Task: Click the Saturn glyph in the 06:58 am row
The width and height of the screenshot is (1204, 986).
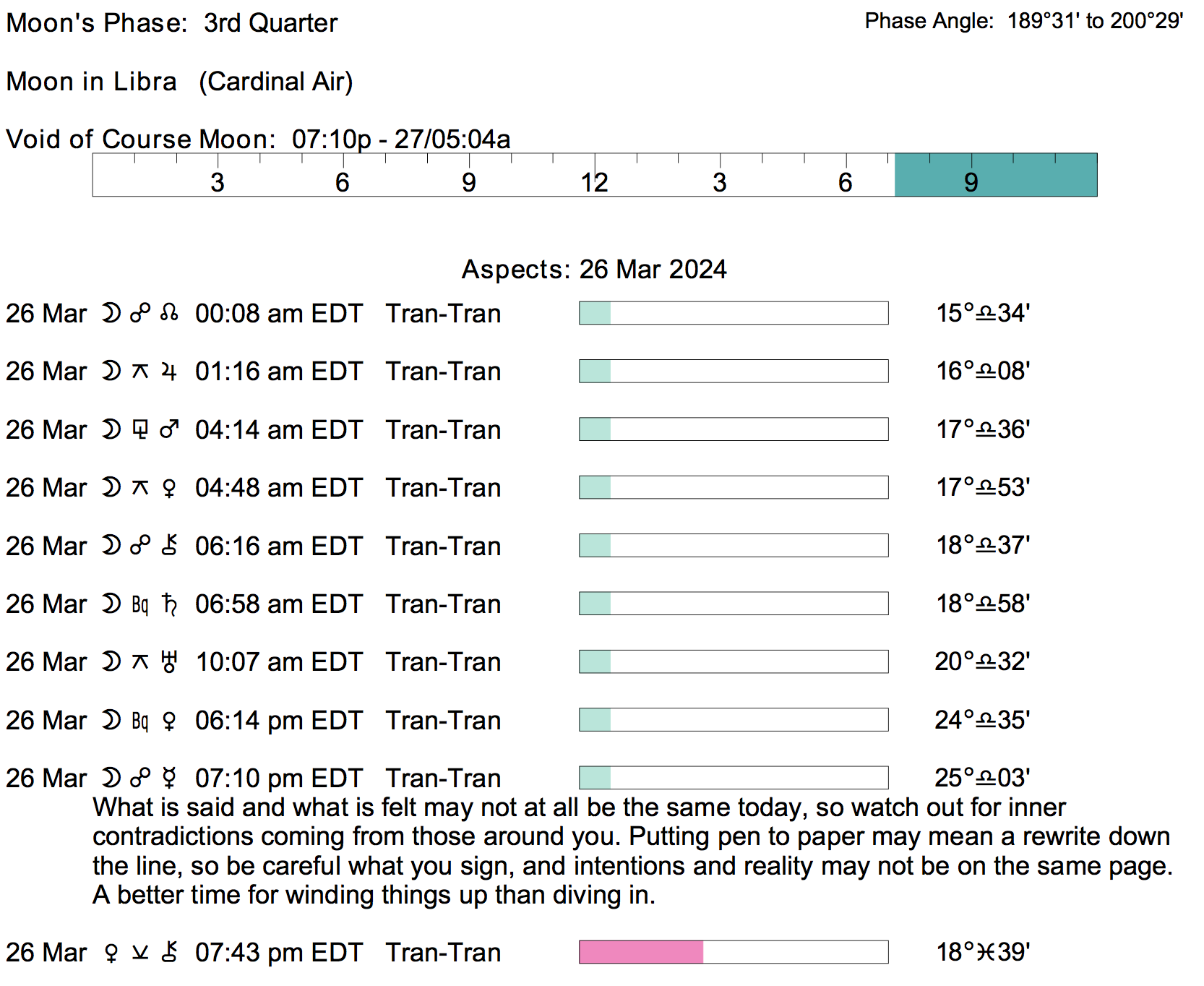Action: tap(169, 604)
